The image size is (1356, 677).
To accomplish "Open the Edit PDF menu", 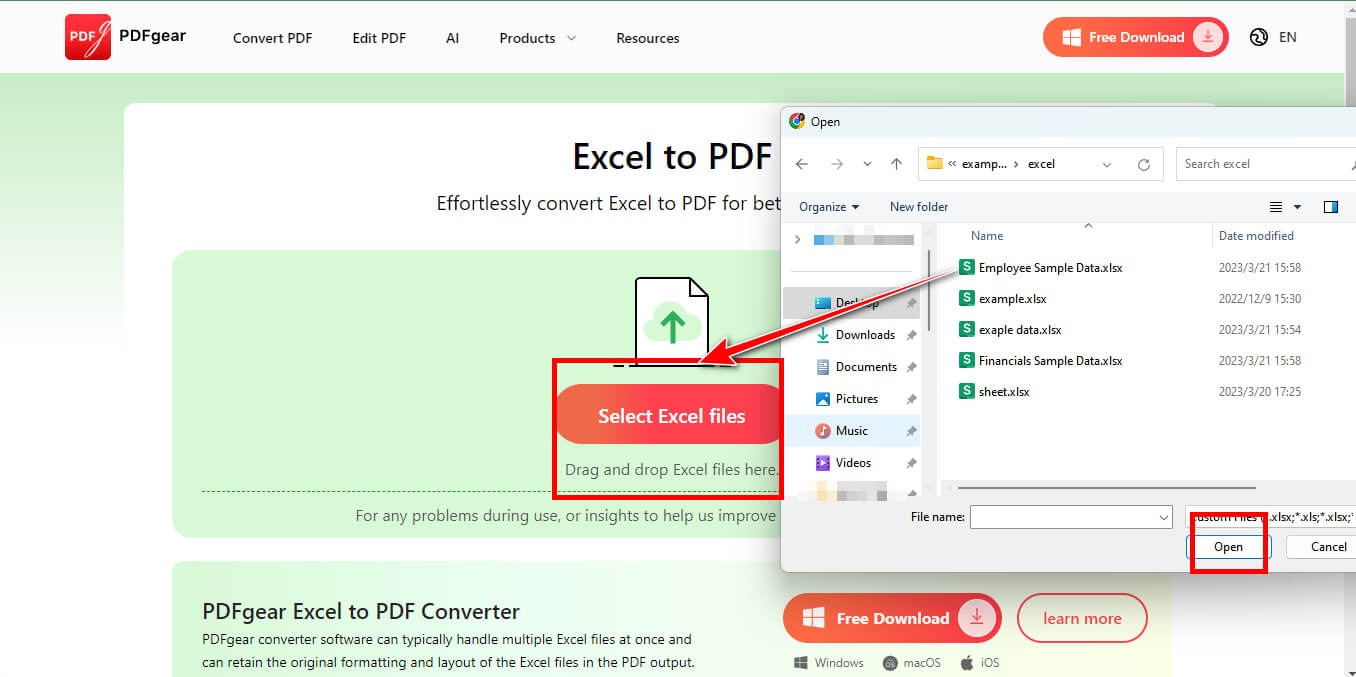I will 379,38.
